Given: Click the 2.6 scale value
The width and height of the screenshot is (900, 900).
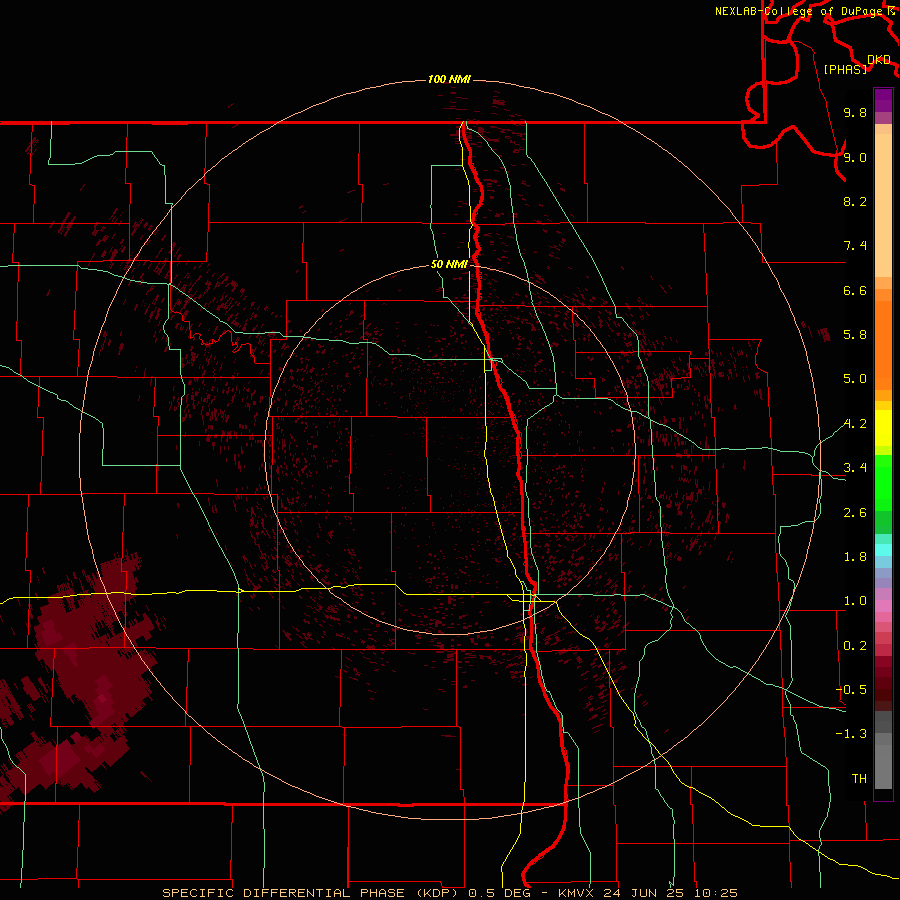Looking at the screenshot, I should pos(855,513).
